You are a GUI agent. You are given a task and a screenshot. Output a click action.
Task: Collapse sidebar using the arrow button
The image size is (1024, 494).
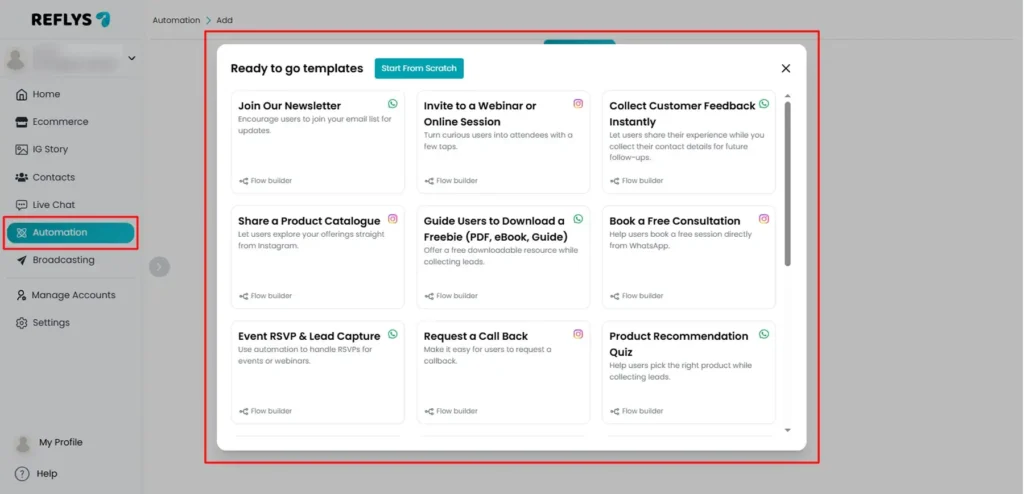click(x=160, y=266)
